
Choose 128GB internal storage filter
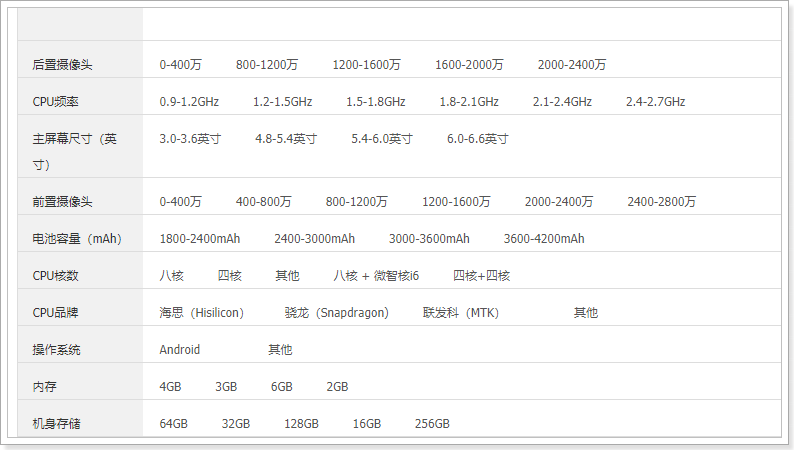(301, 424)
